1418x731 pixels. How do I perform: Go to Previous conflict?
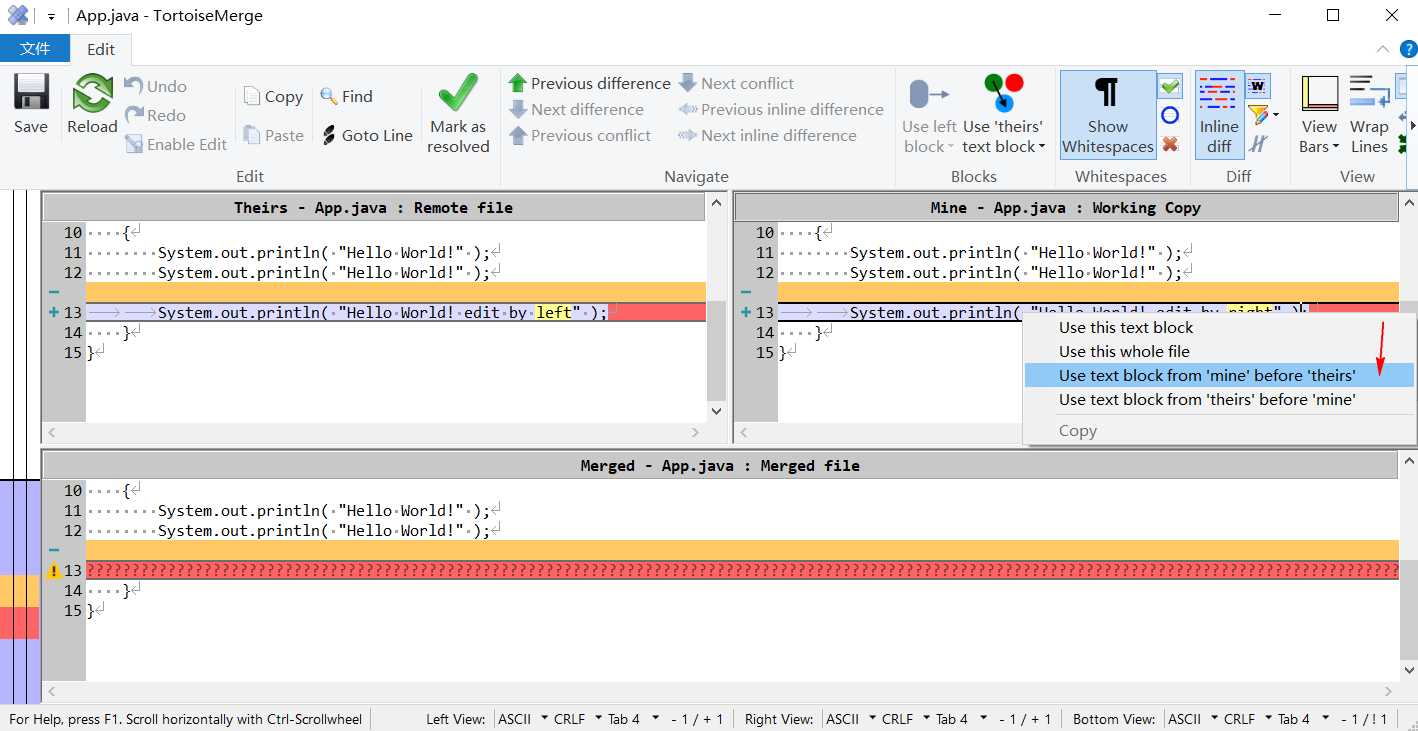tap(580, 135)
